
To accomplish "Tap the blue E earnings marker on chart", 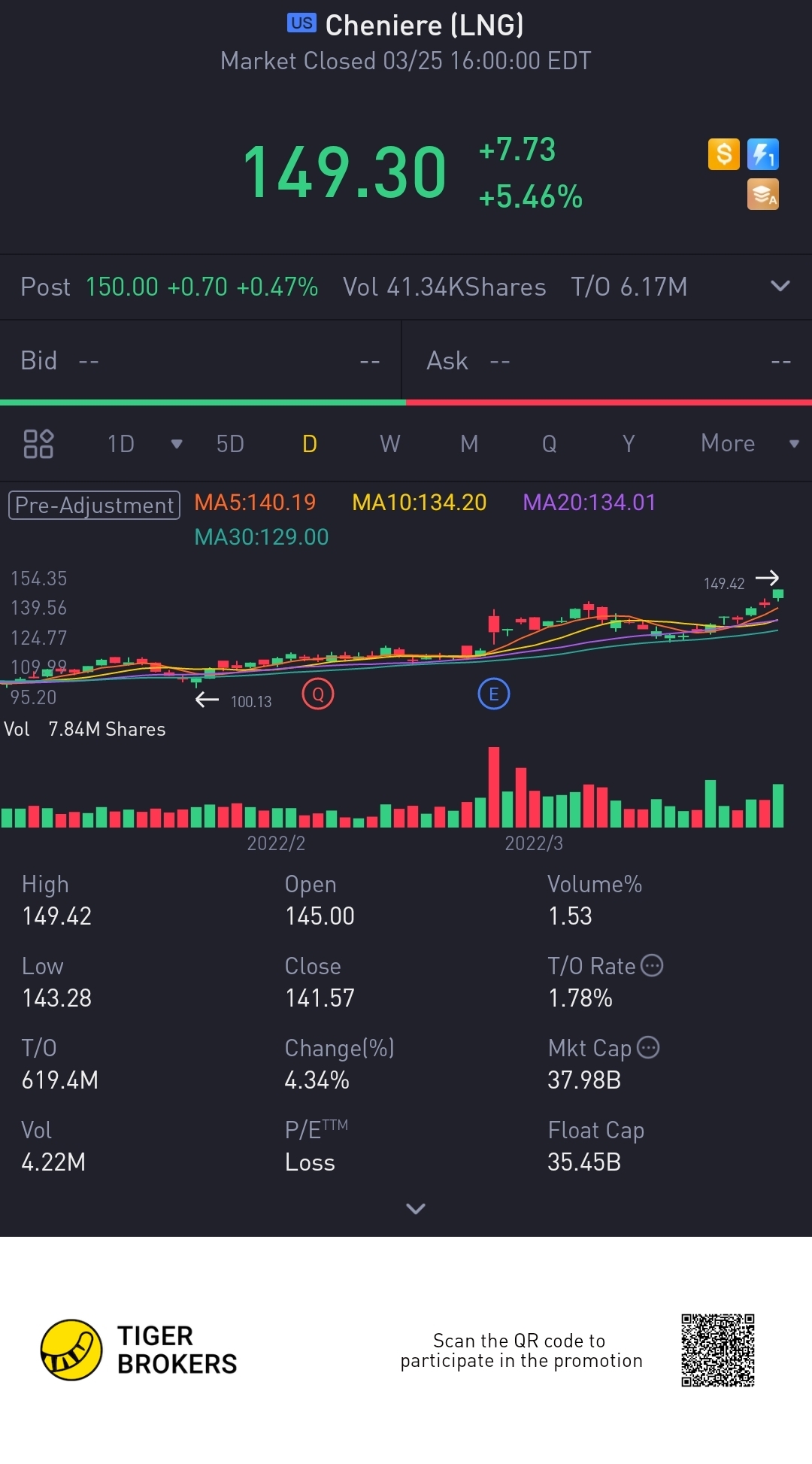I will click(x=494, y=694).
